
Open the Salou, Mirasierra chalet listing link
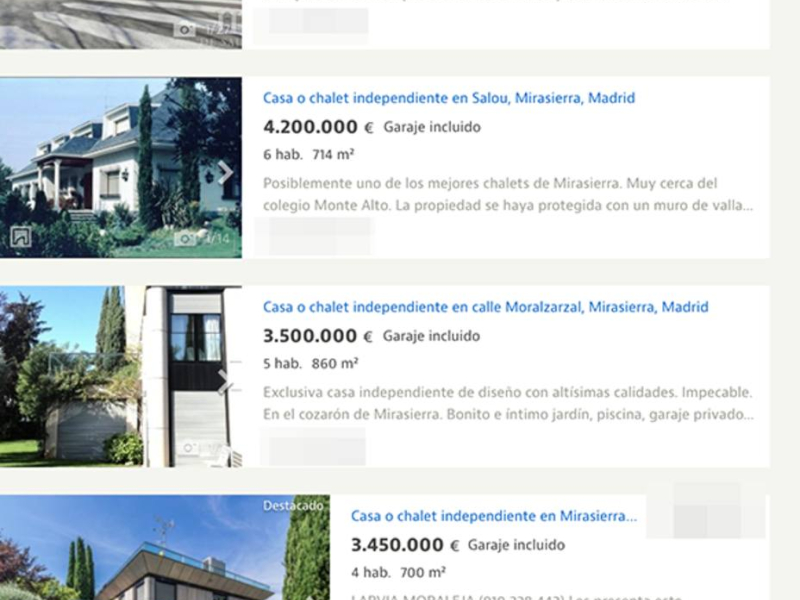(449, 98)
